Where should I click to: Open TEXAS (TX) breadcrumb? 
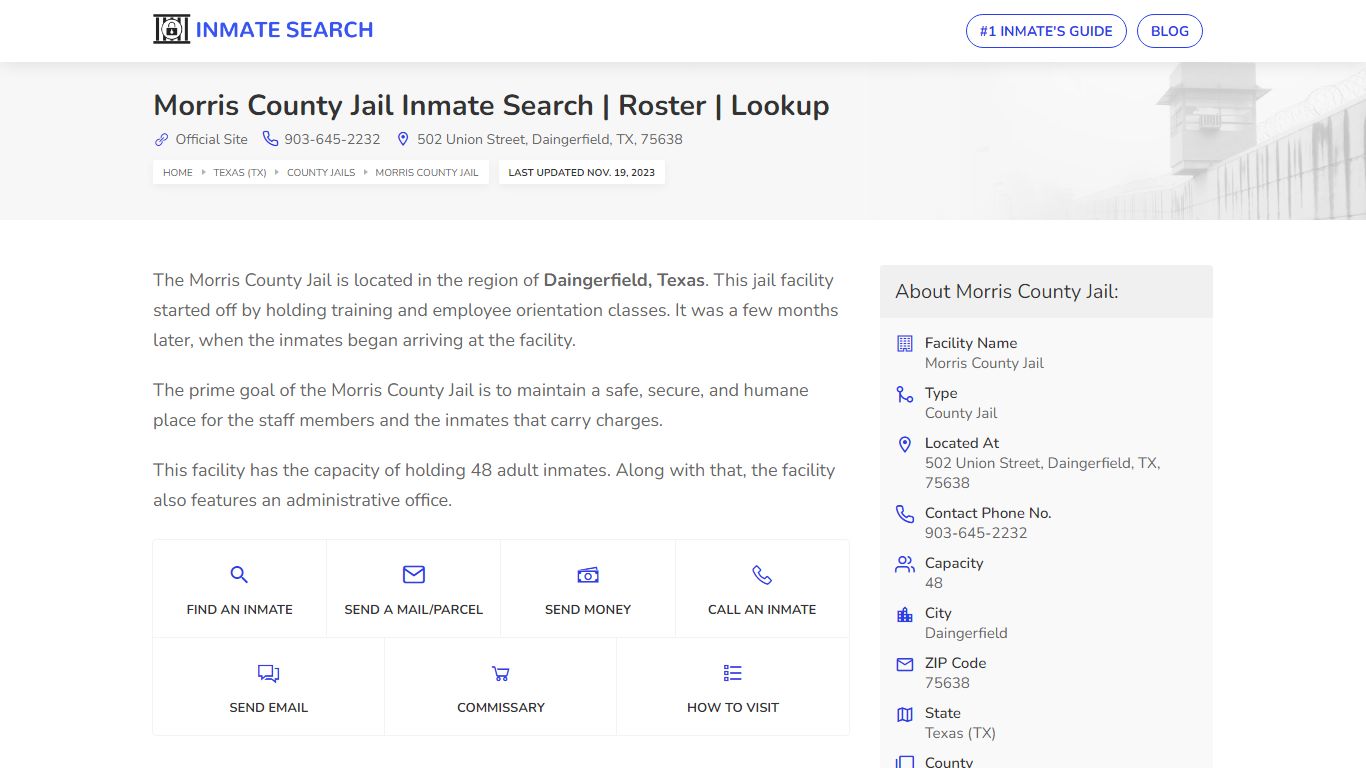coord(240,172)
